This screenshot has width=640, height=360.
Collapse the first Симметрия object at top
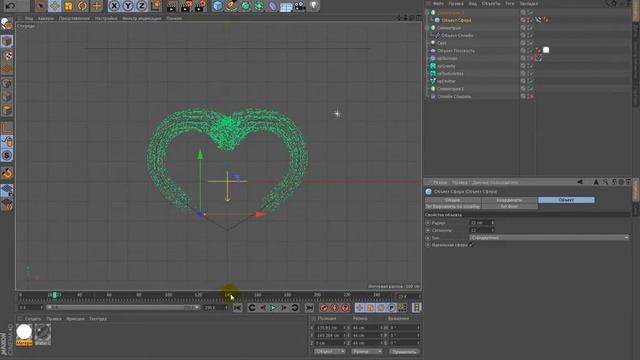pos(427,12)
